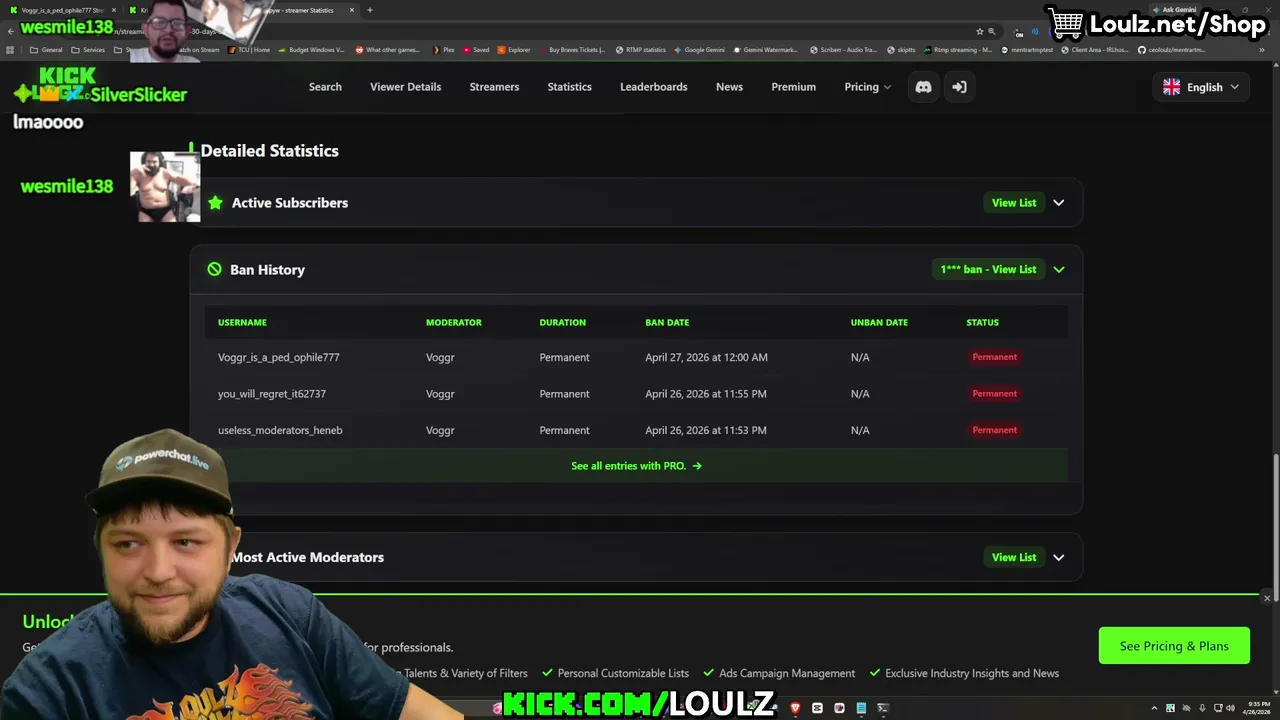Click the taskbar clock showing 9:35 PM
This screenshot has height=720, width=1280.
1258,708
